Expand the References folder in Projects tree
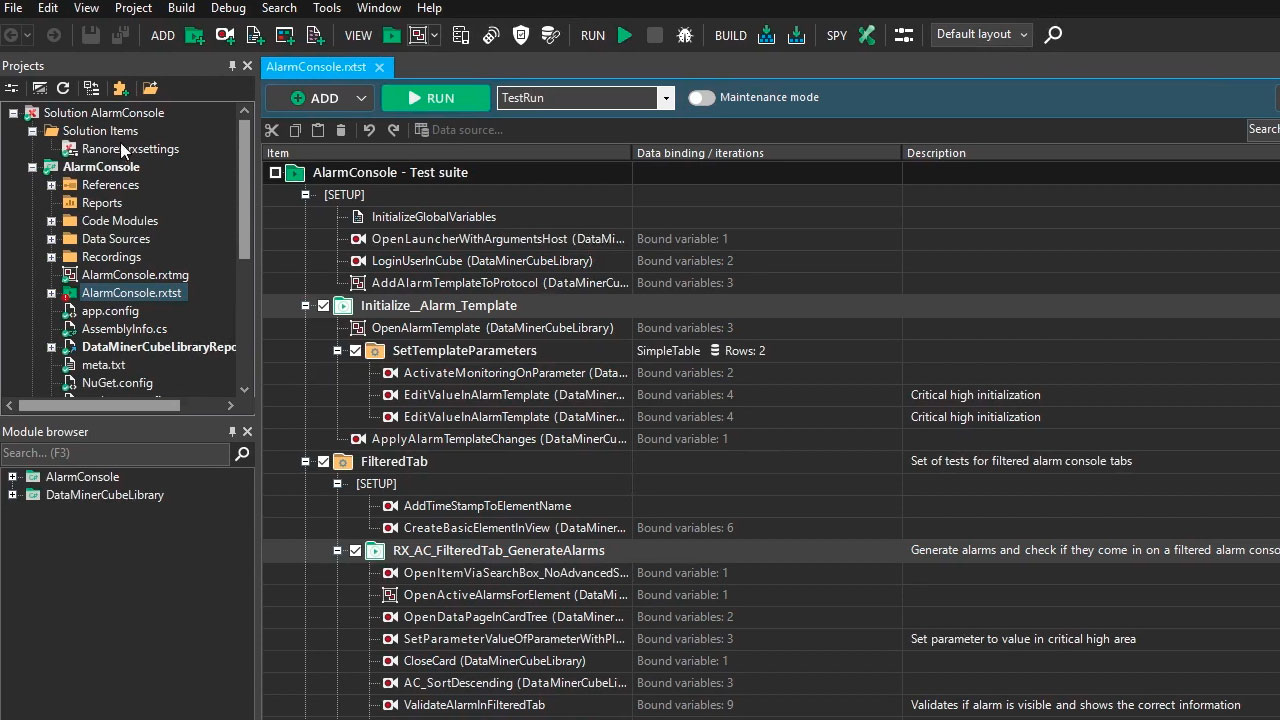This screenshot has width=1280, height=720. pos(51,185)
